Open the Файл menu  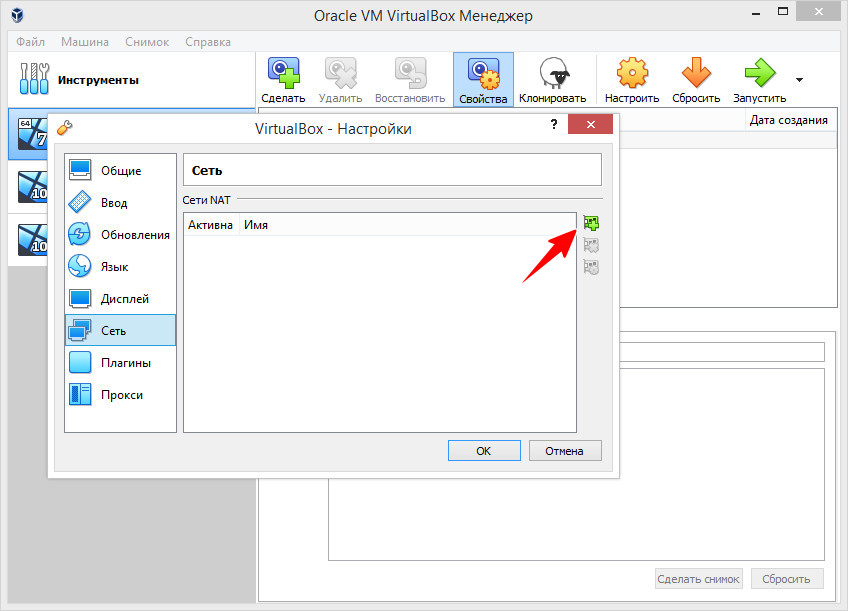coord(30,42)
